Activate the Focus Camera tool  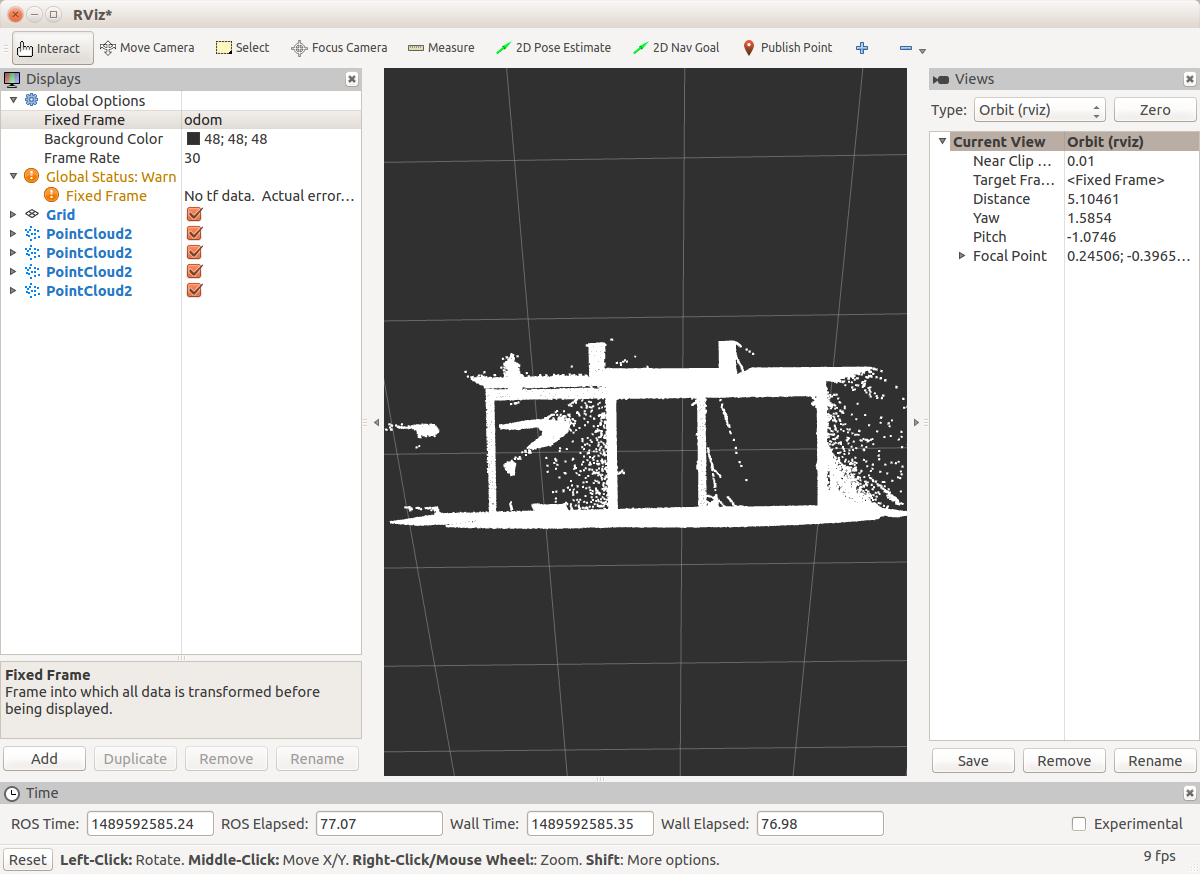(x=339, y=47)
